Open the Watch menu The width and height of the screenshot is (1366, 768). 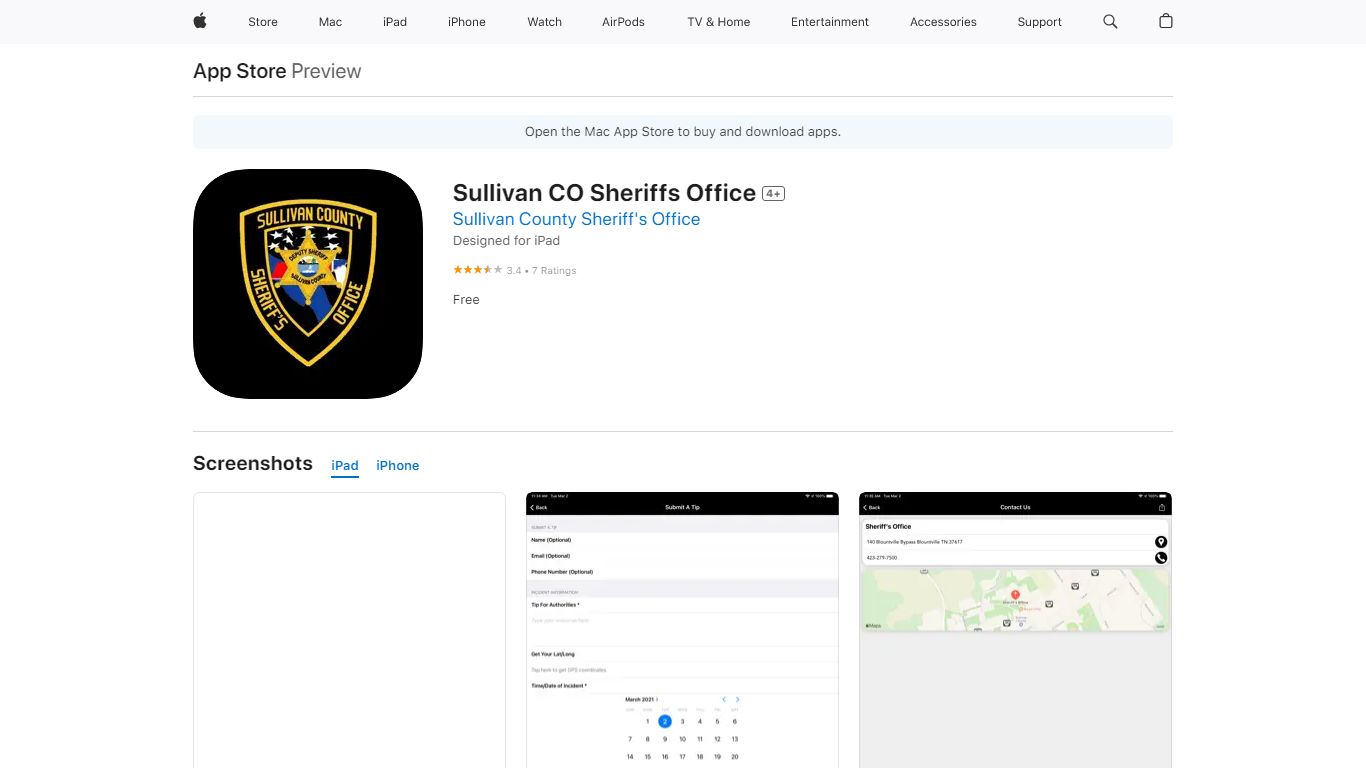pos(545,22)
